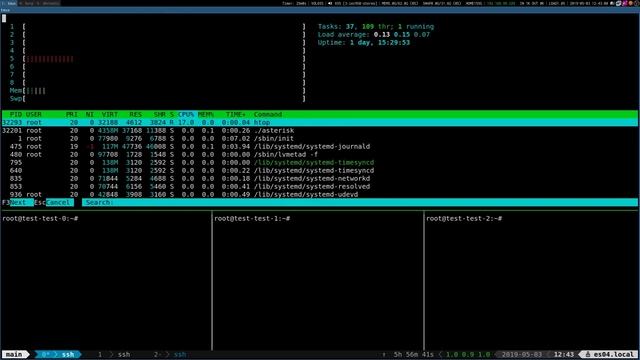
Task: Click the CPU 8 meter label
Action: pyautogui.click(x=12, y=82)
